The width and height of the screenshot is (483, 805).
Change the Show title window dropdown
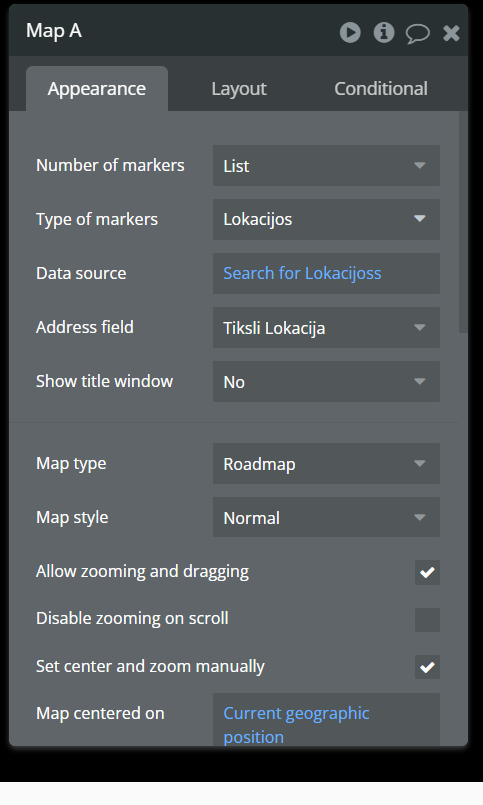coord(326,381)
